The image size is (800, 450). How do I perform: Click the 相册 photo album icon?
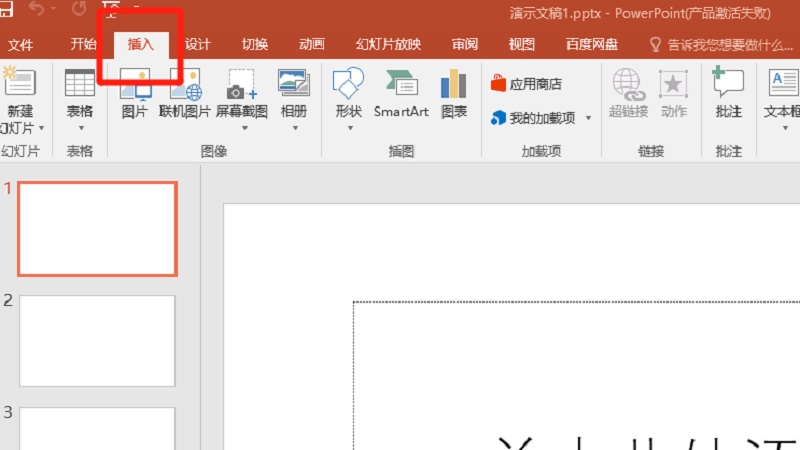pyautogui.click(x=294, y=94)
